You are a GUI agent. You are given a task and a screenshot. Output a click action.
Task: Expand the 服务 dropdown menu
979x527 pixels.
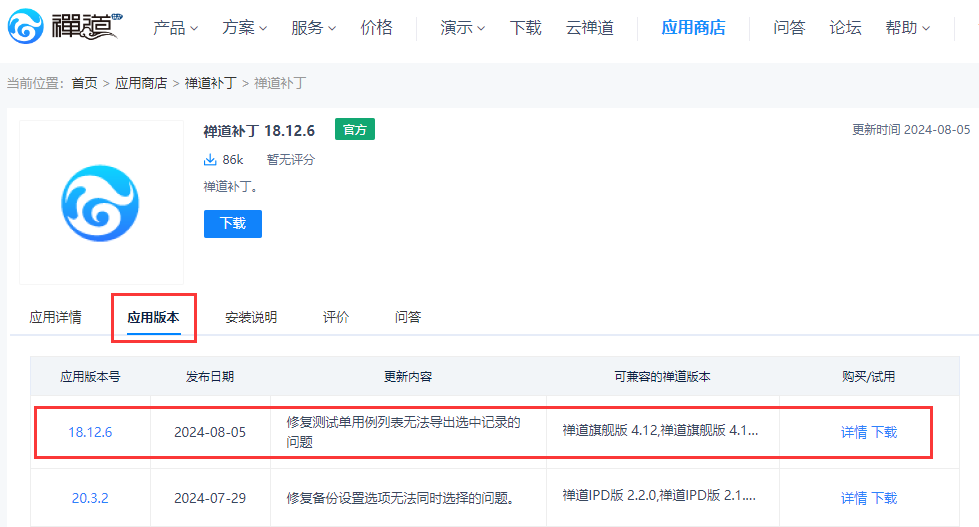(313, 27)
